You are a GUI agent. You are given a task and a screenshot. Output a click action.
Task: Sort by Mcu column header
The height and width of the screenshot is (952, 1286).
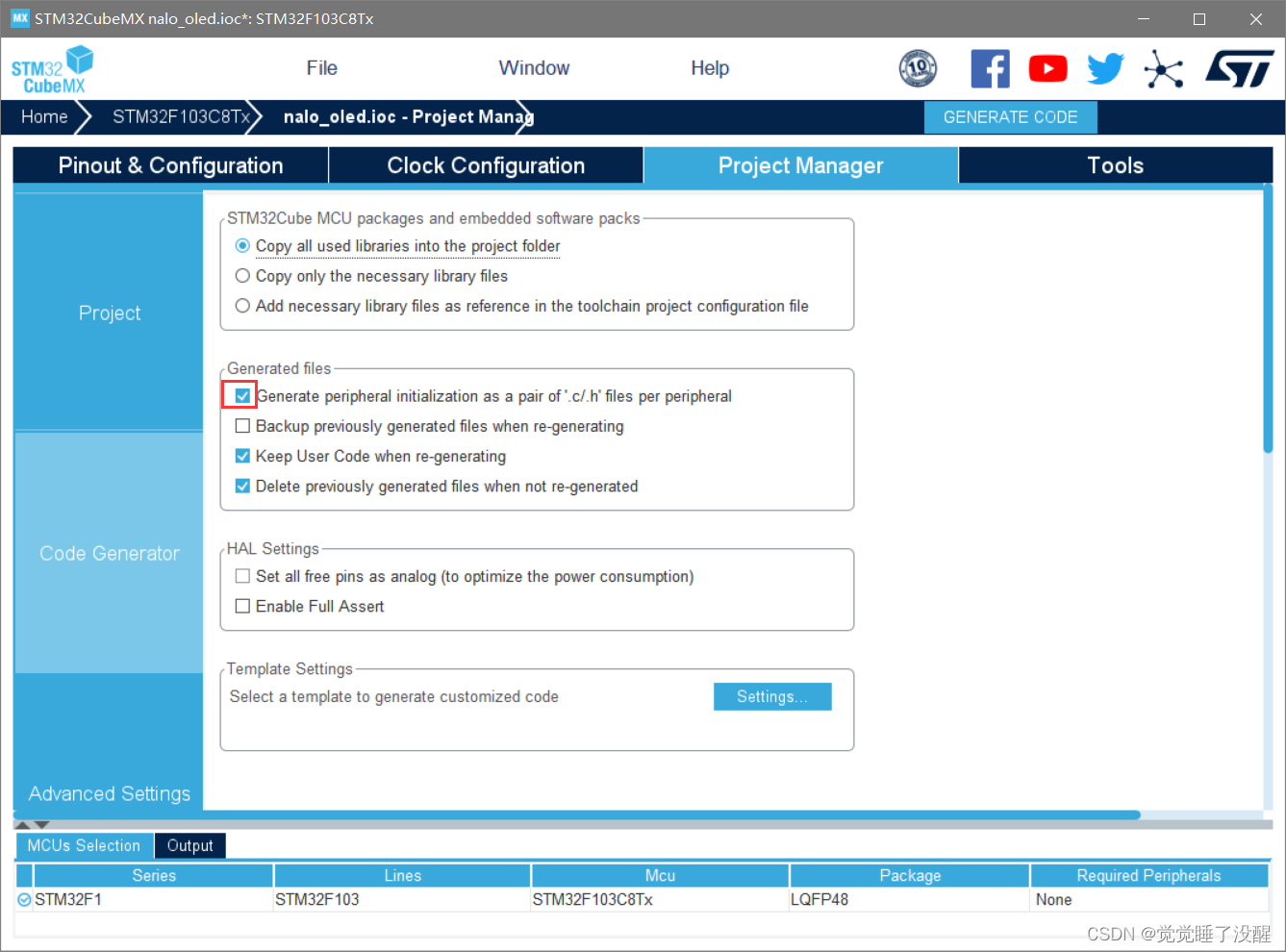coord(660,875)
